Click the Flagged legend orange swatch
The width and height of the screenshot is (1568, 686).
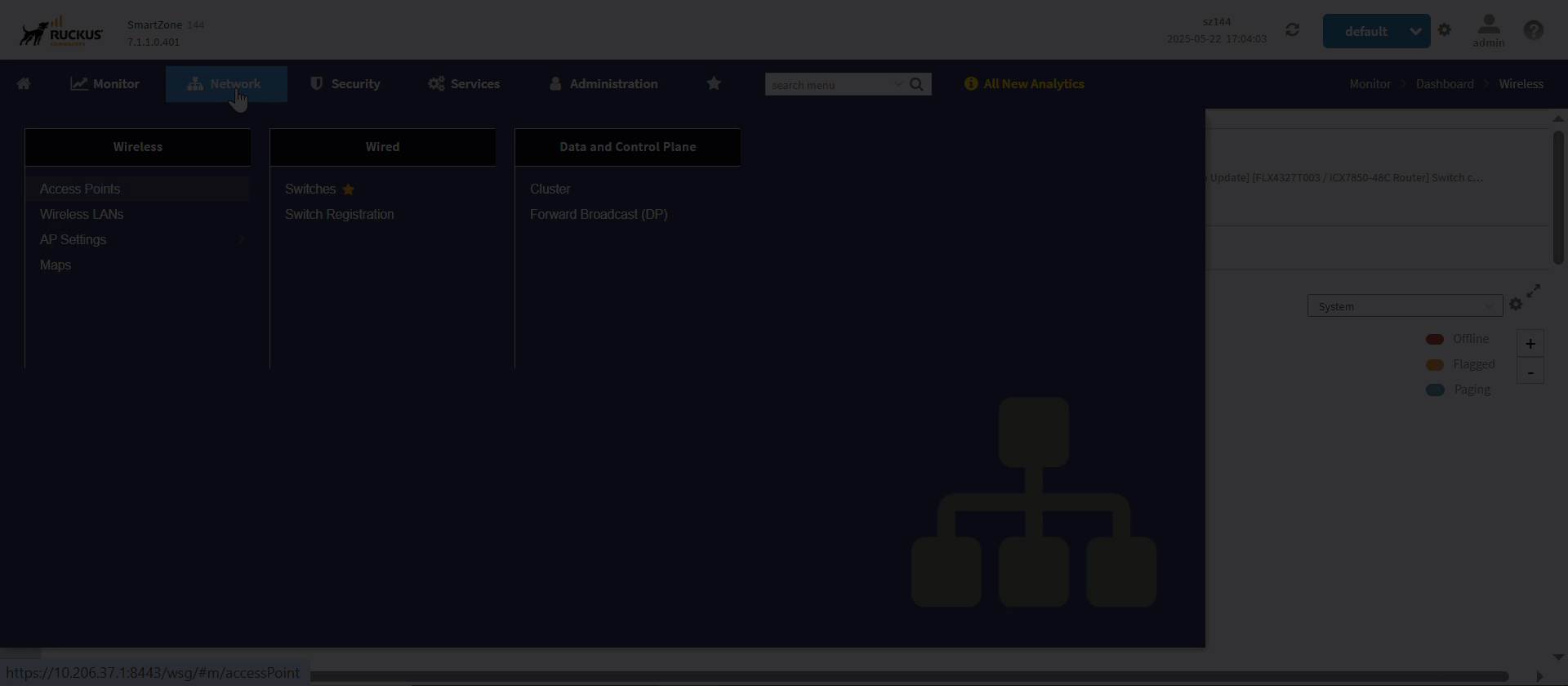[x=1435, y=364]
